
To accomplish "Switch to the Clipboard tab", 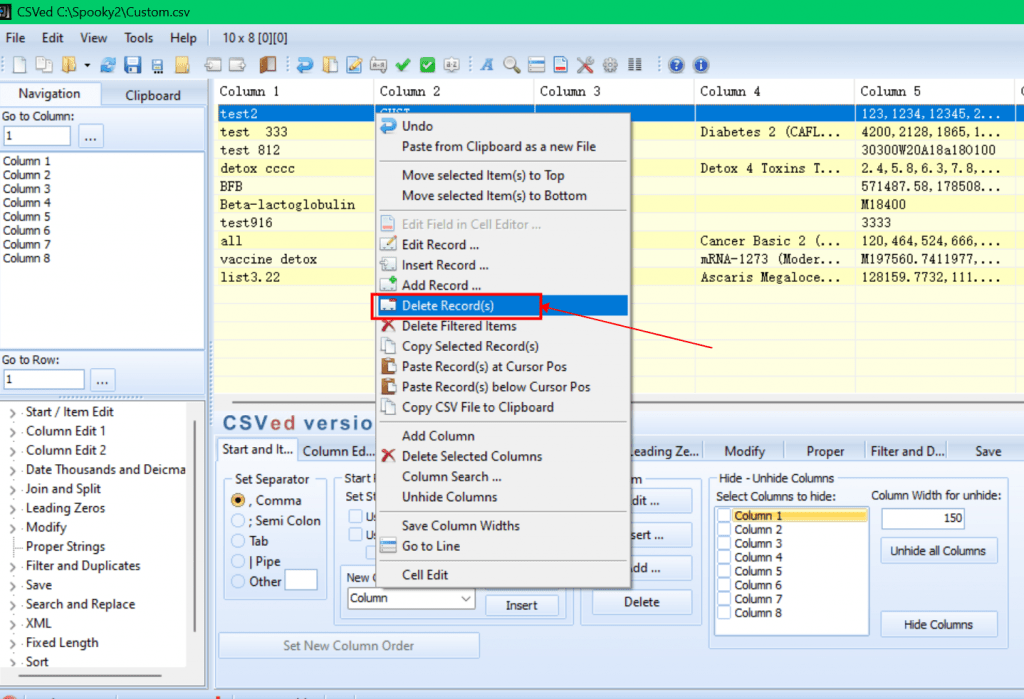I will [153, 95].
